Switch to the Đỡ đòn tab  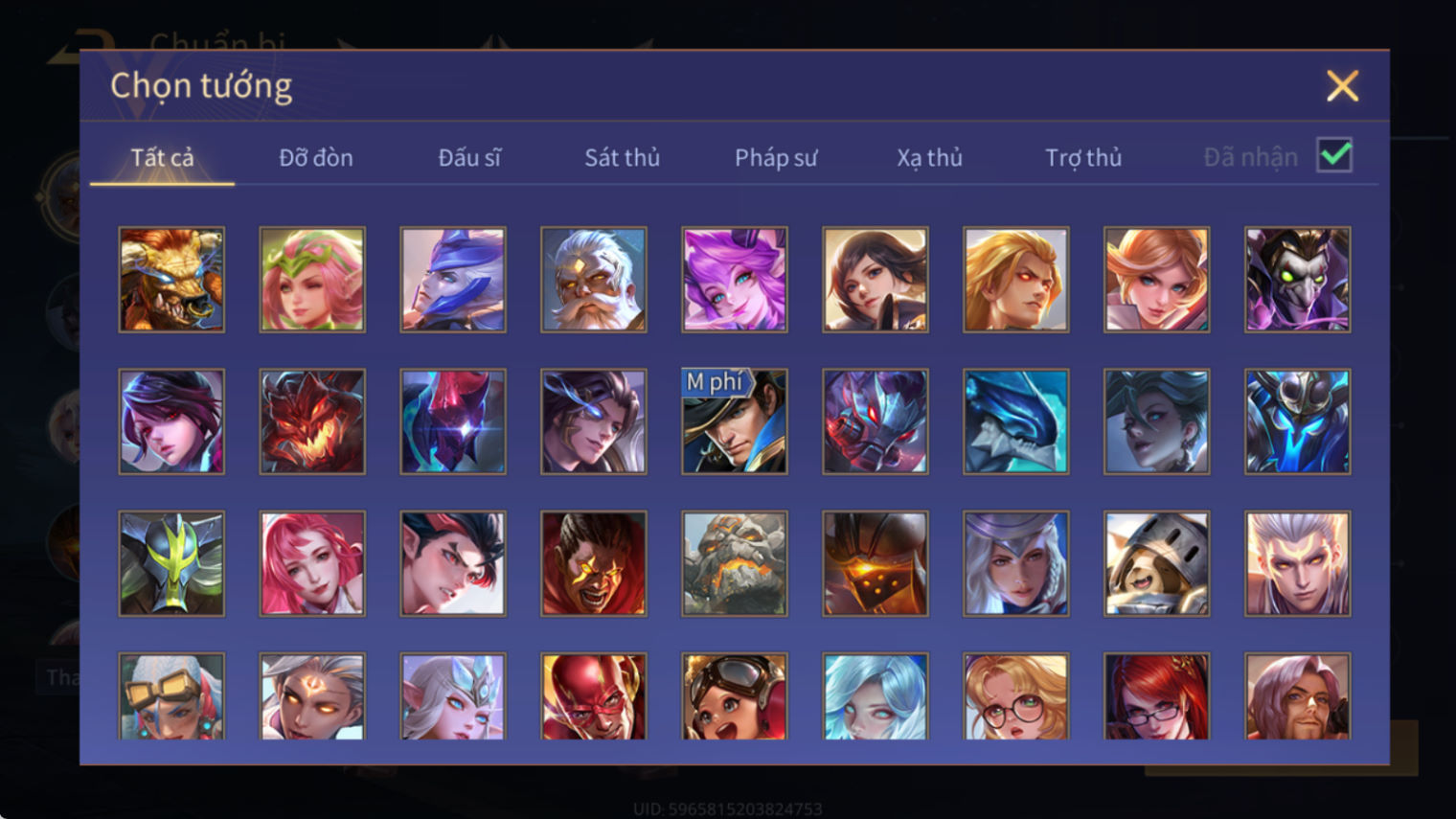coord(316,157)
